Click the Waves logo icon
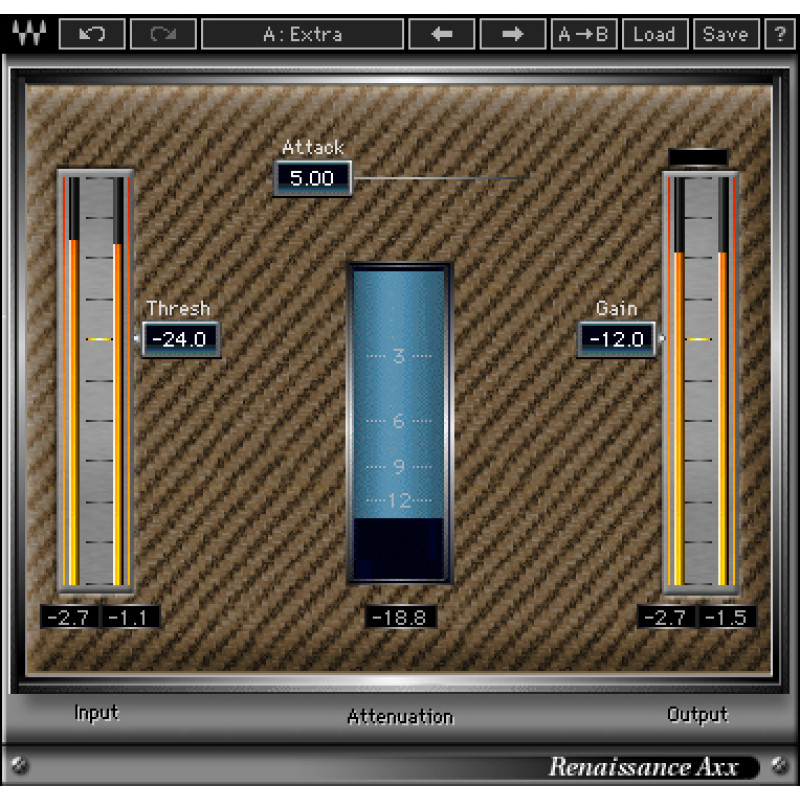This screenshot has height=800, width=800. pos(29,34)
